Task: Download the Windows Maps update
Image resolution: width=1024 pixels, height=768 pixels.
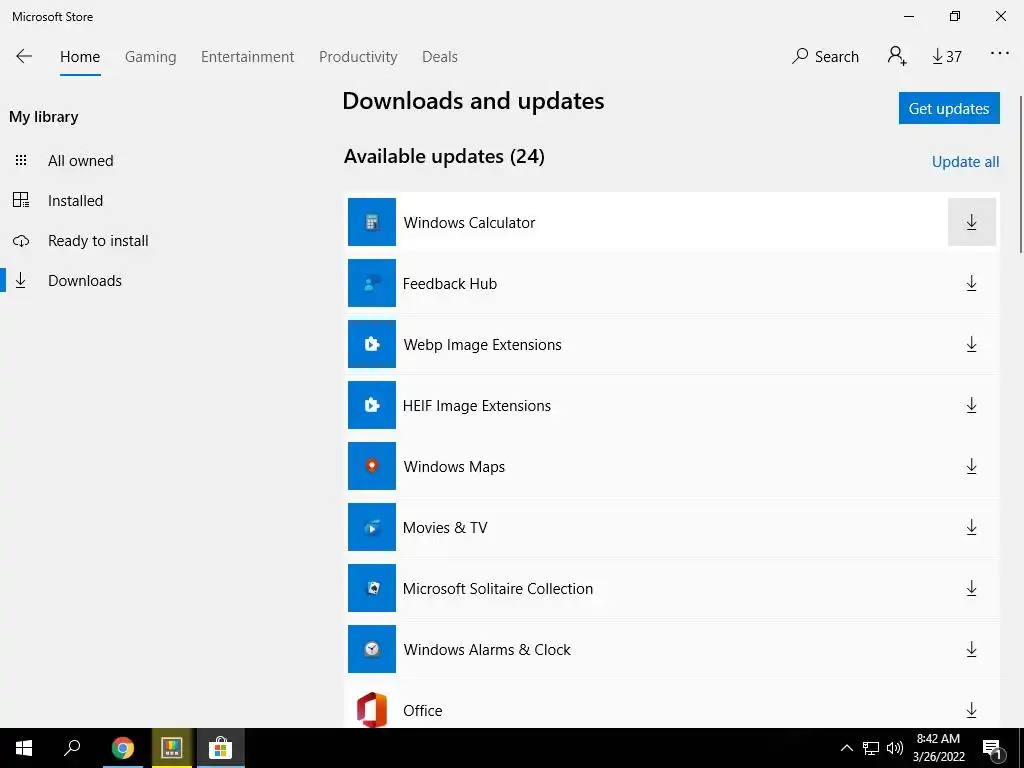Action: pos(971,466)
